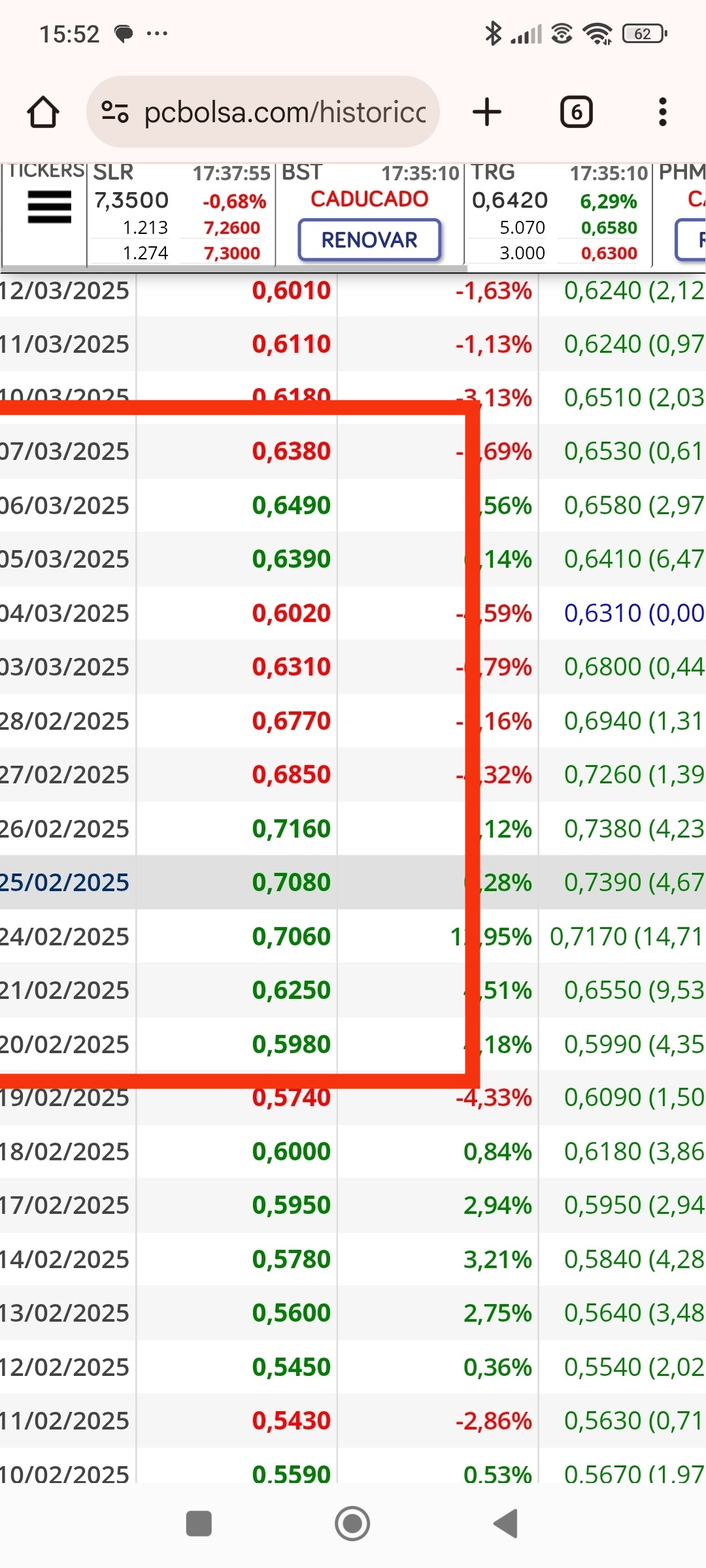Click the 0,6310 (0,00 blue value
The height and width of the screenshot is (1568, 706).
click(x=634, y=613)
